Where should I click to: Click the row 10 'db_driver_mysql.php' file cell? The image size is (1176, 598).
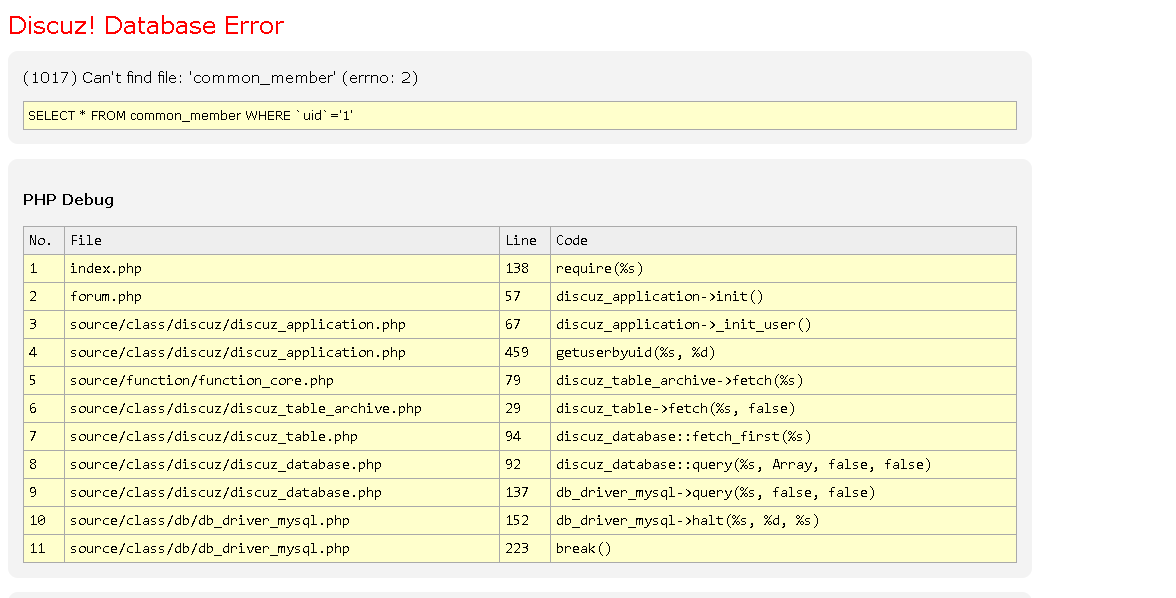pos(282,521)
